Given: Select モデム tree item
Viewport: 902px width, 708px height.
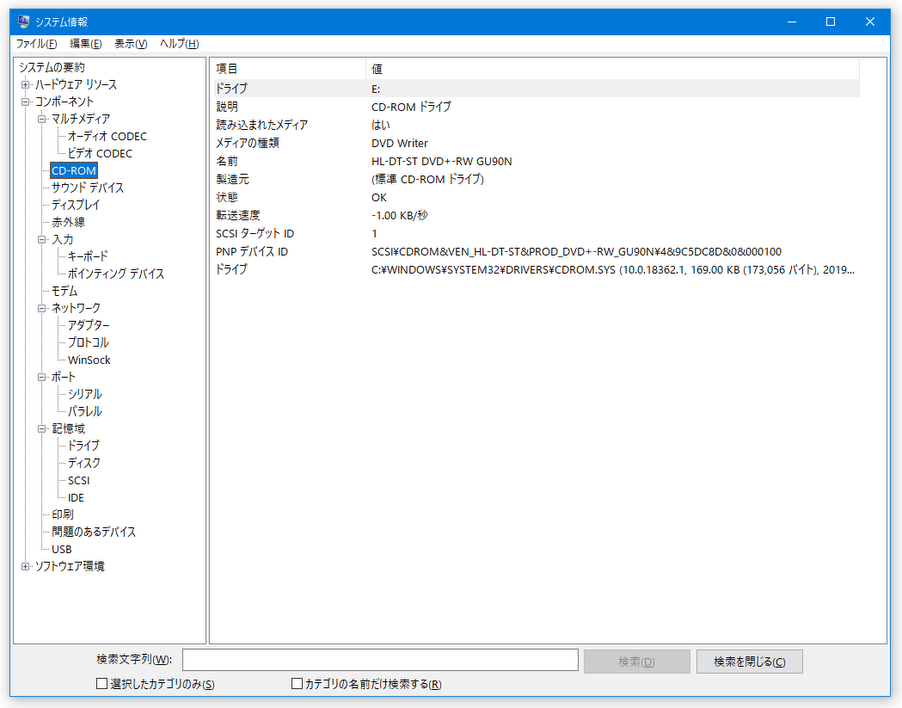Looking at the screenshot, I should (64, 291).
